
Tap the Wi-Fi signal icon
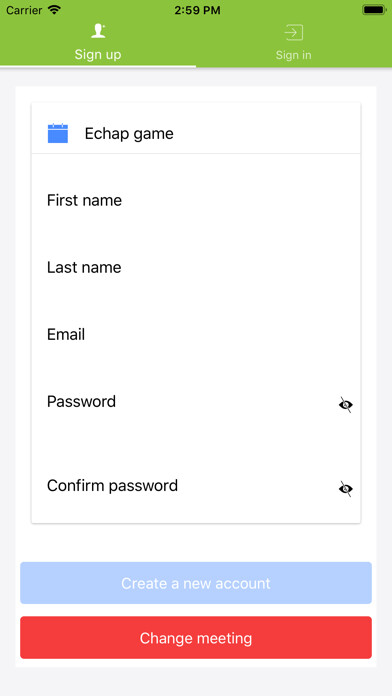coord(55,10)
